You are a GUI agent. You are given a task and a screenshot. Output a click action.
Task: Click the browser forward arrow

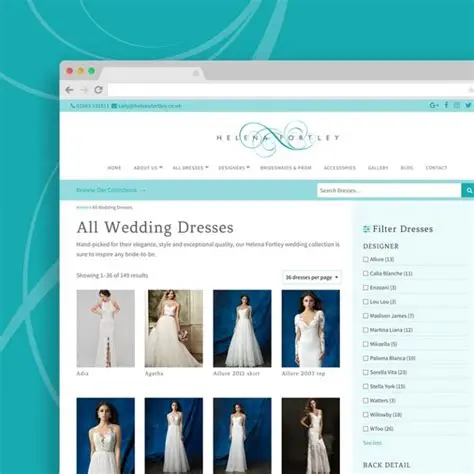(84, 90)
